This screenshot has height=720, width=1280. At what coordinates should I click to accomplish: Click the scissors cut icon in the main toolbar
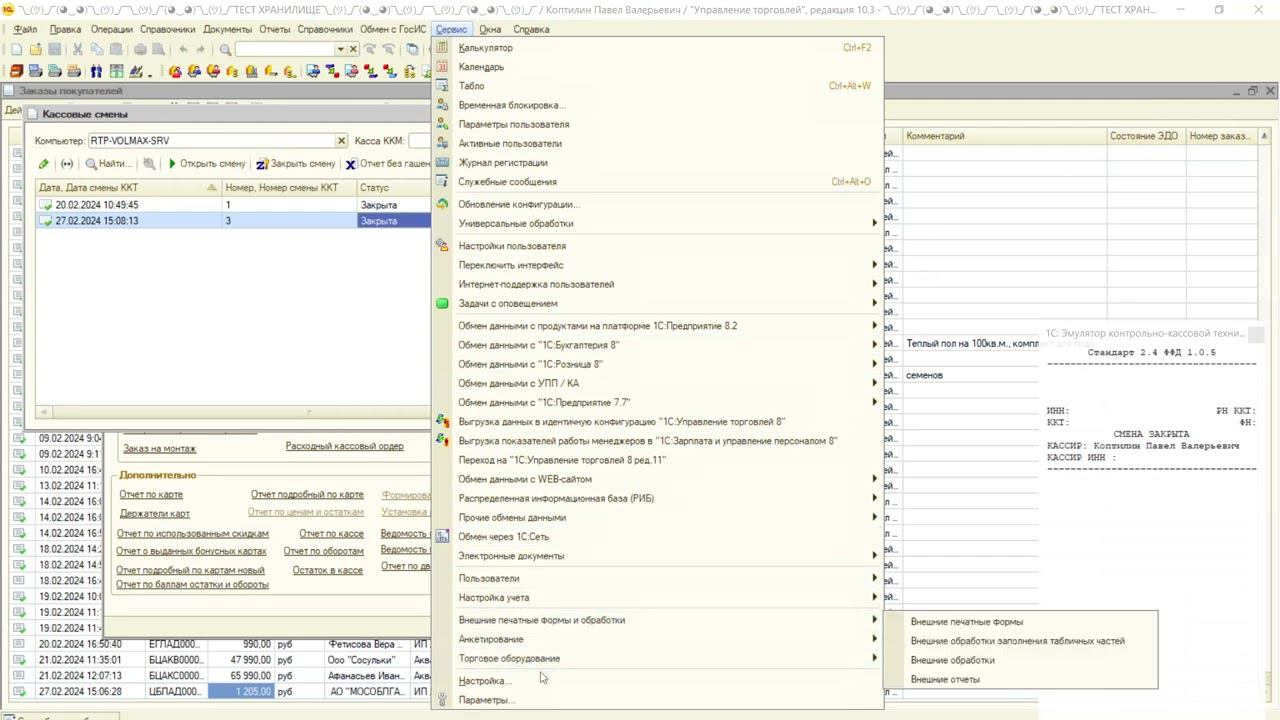click(x=78, y=49)
